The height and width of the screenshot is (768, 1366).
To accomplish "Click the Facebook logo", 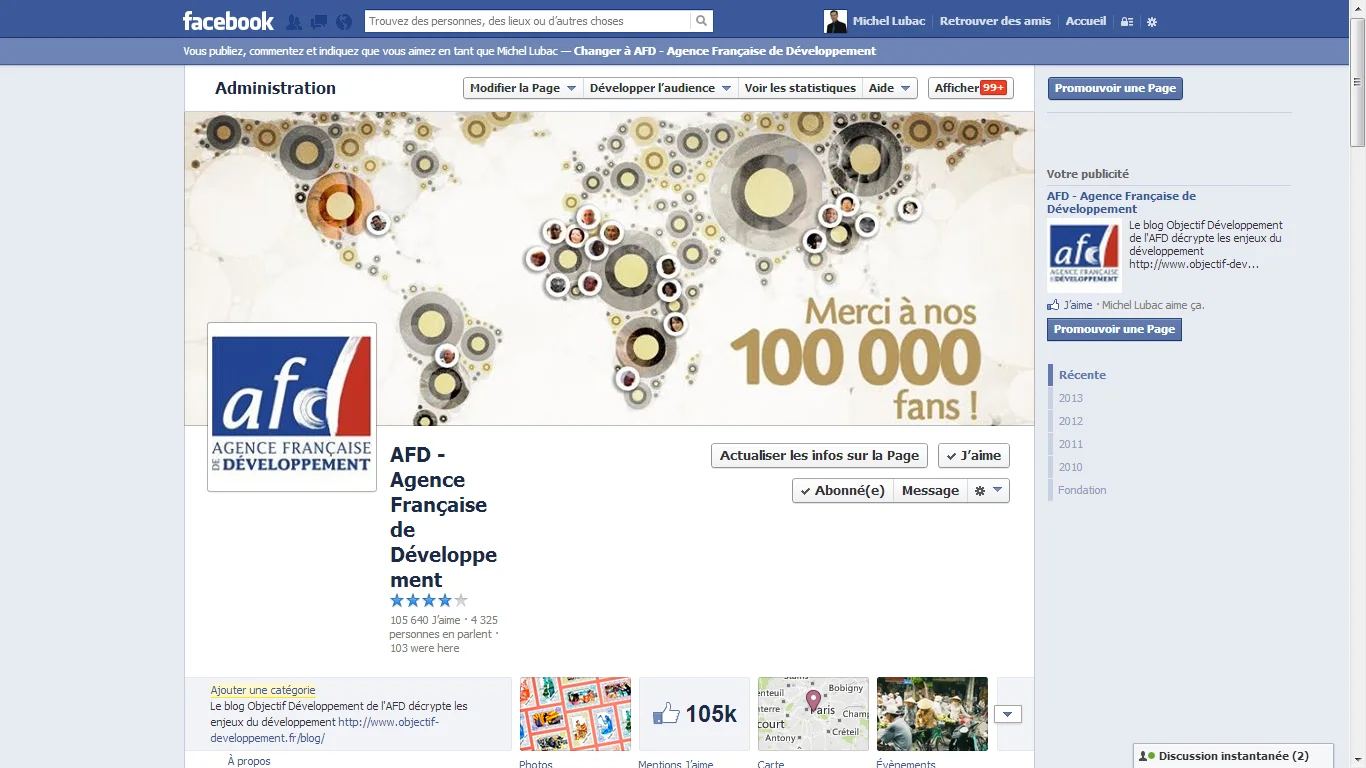I will coord(228,21).
